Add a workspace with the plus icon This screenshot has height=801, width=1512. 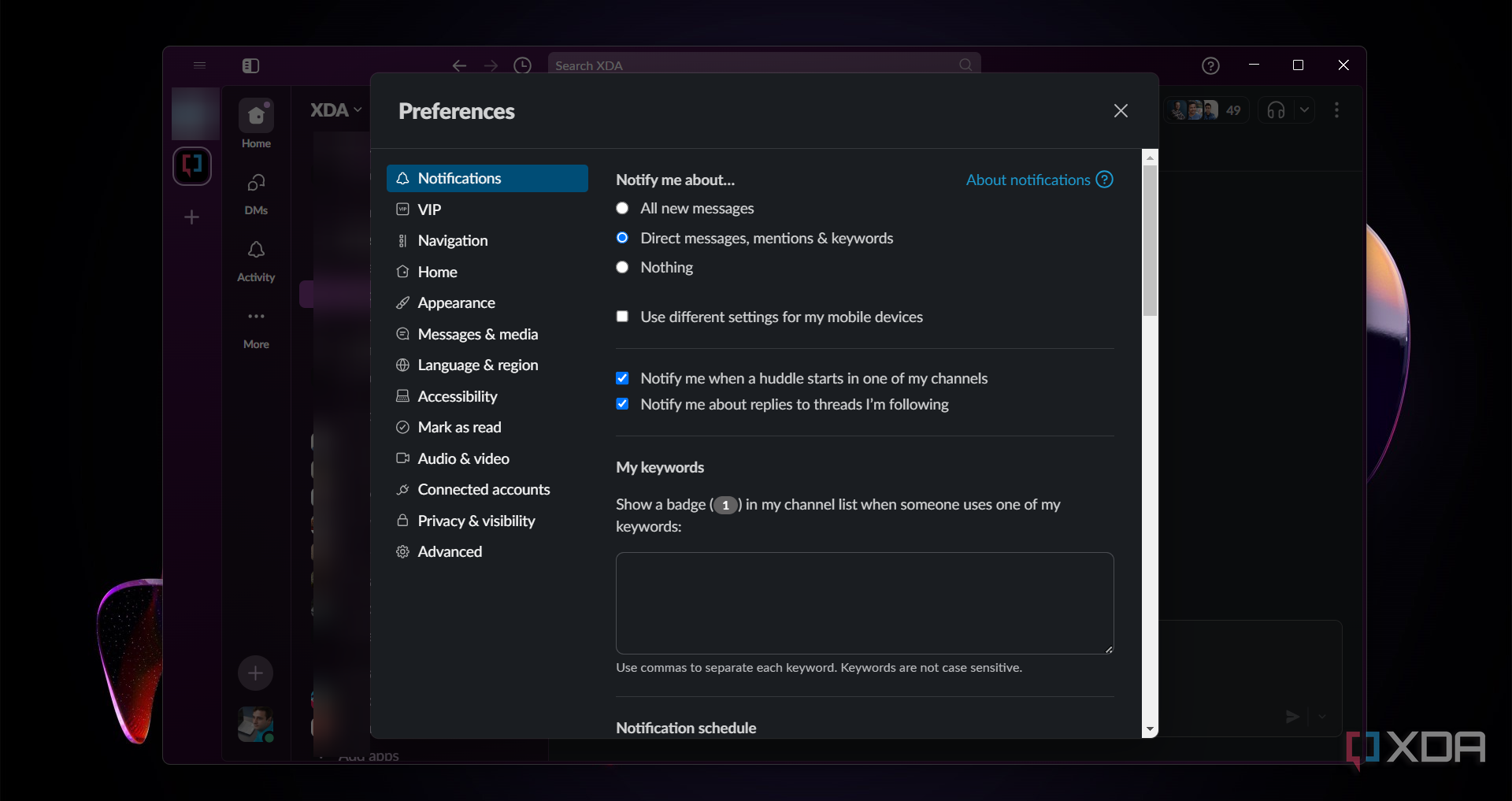tap(191, 217)
